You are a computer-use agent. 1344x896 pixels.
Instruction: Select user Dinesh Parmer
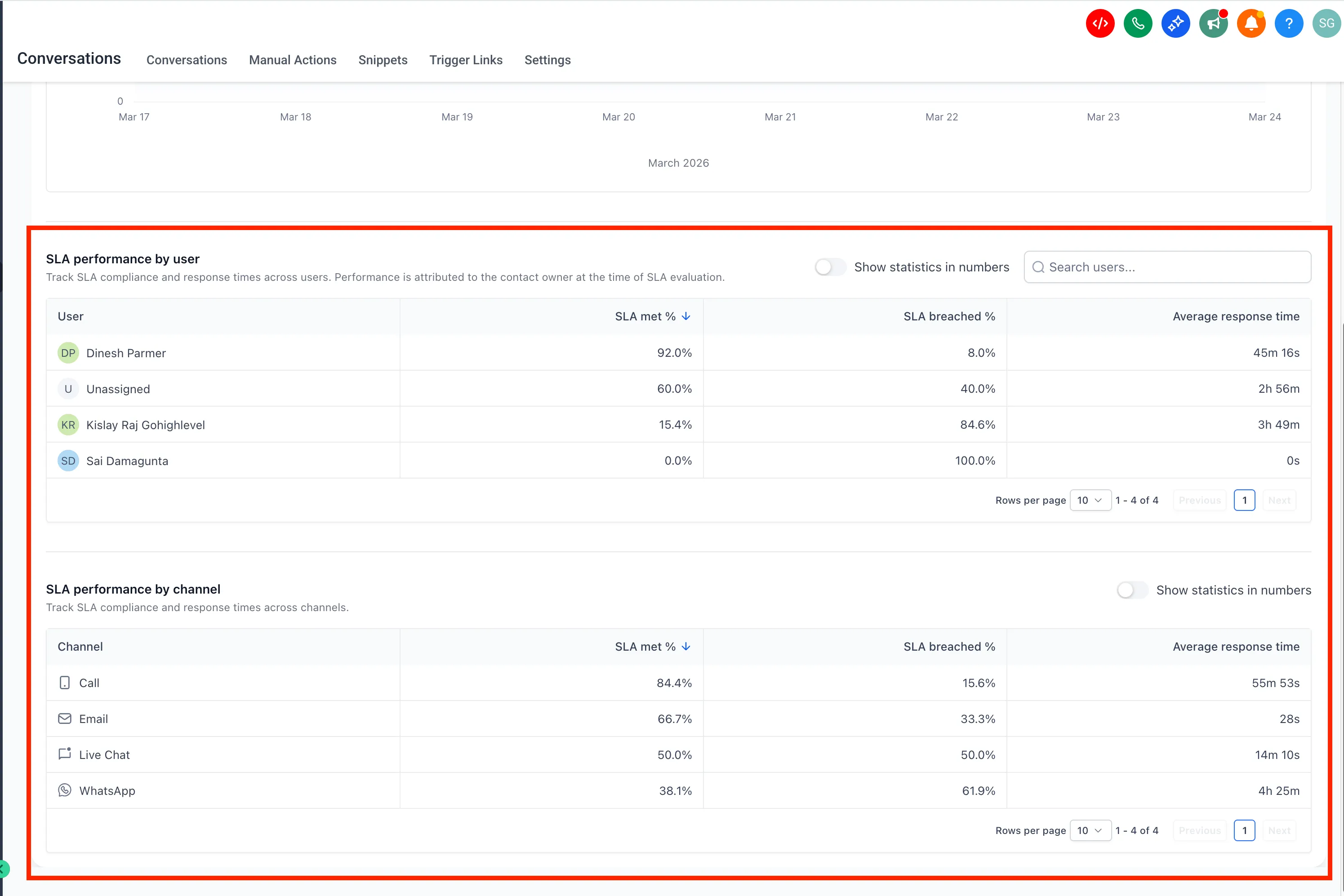(x=126, y=353)
